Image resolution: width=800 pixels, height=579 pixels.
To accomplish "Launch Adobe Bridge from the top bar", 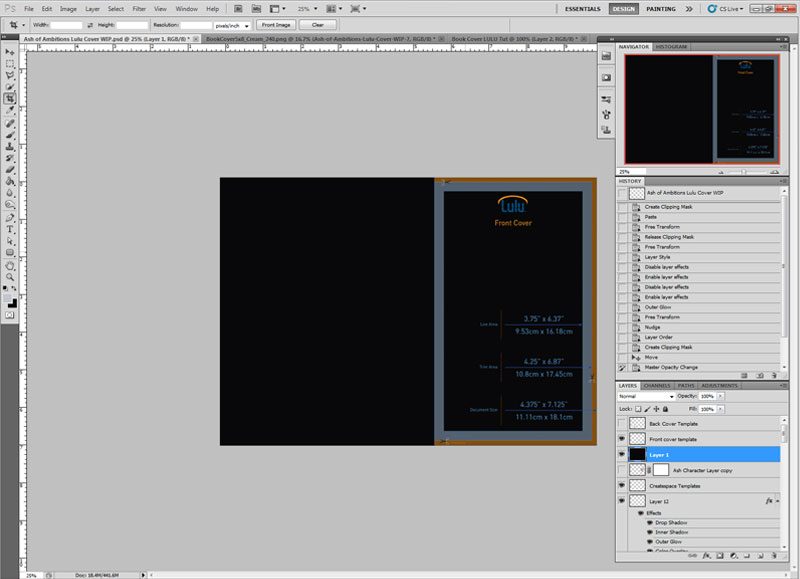I will (240, 8).
